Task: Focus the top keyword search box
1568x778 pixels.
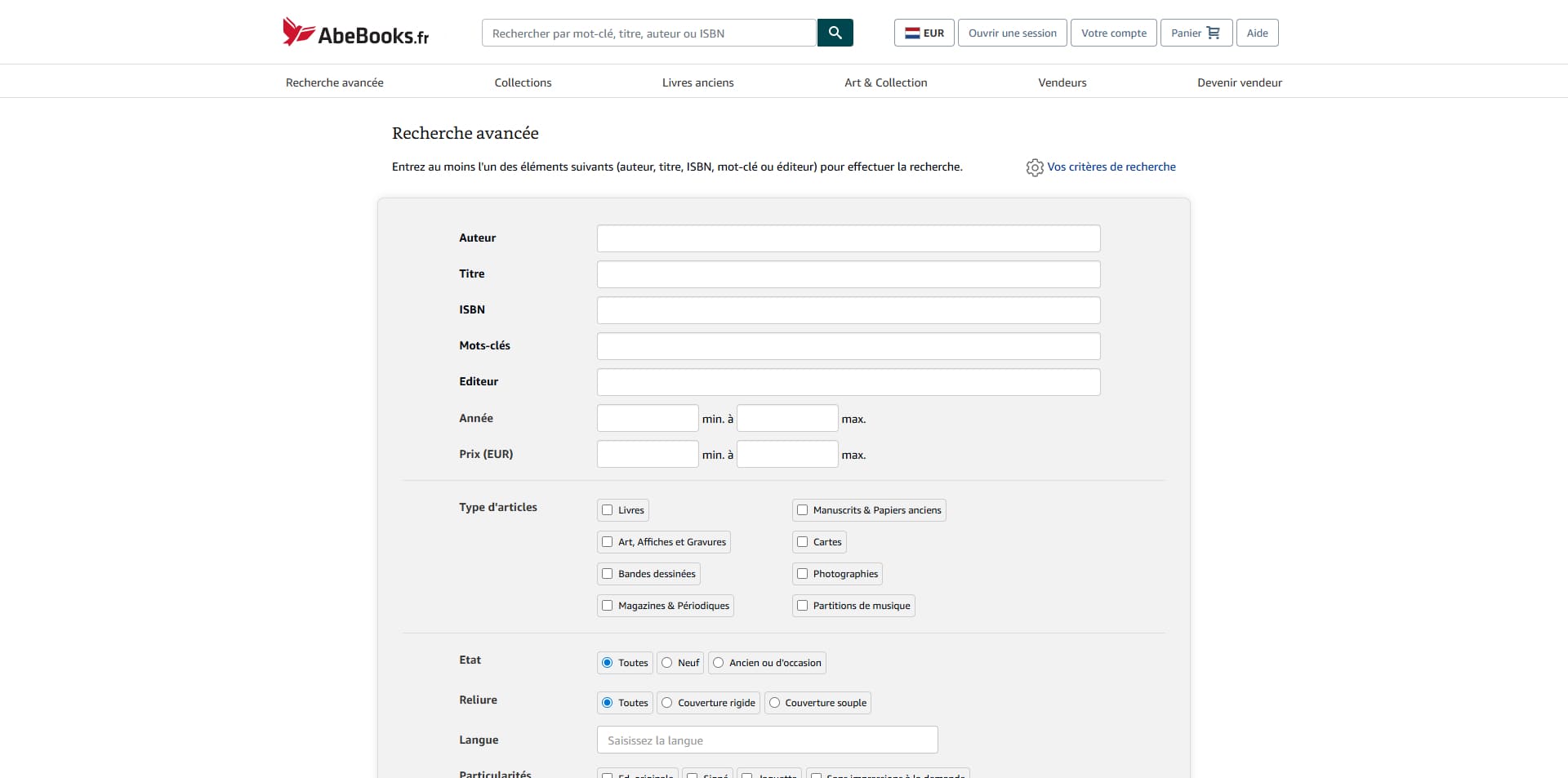Action: (649, 33)
